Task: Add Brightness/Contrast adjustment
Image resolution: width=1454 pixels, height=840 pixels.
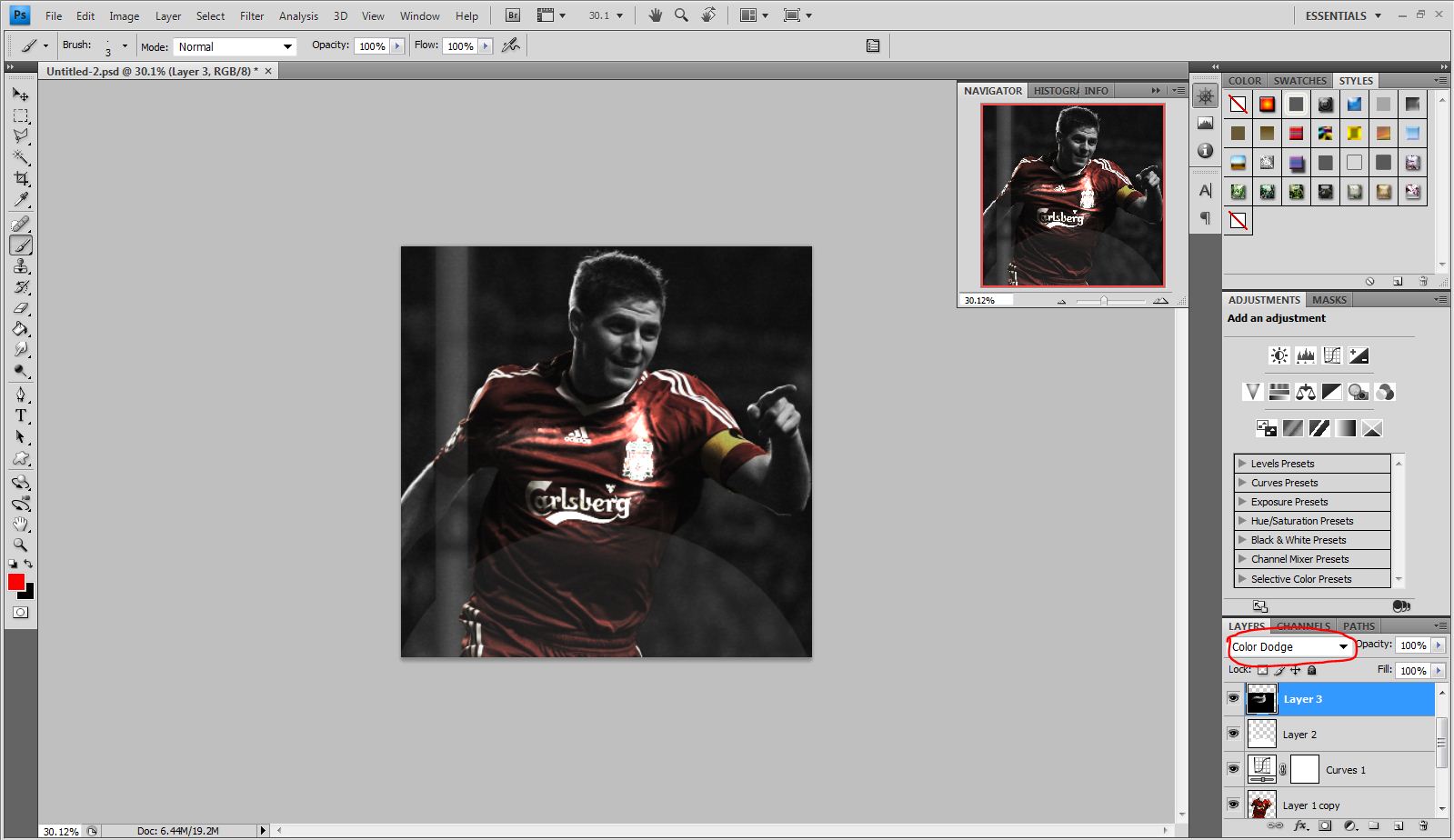Action: [1279, 355]
